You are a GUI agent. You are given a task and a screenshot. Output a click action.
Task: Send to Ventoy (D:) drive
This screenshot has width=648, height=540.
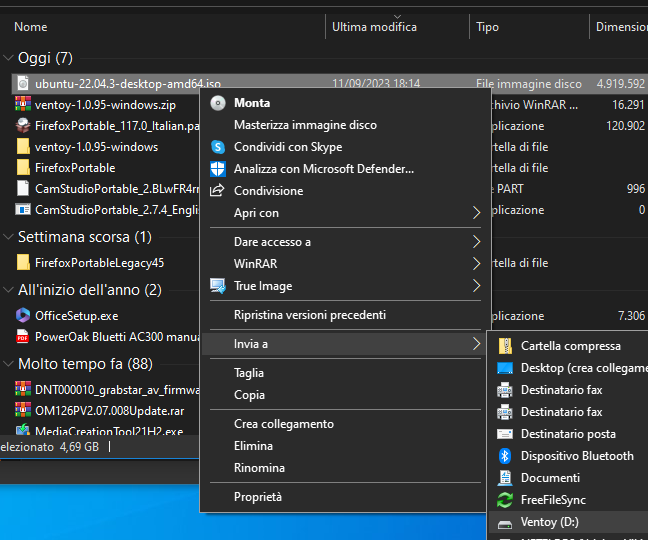[568, 522]
